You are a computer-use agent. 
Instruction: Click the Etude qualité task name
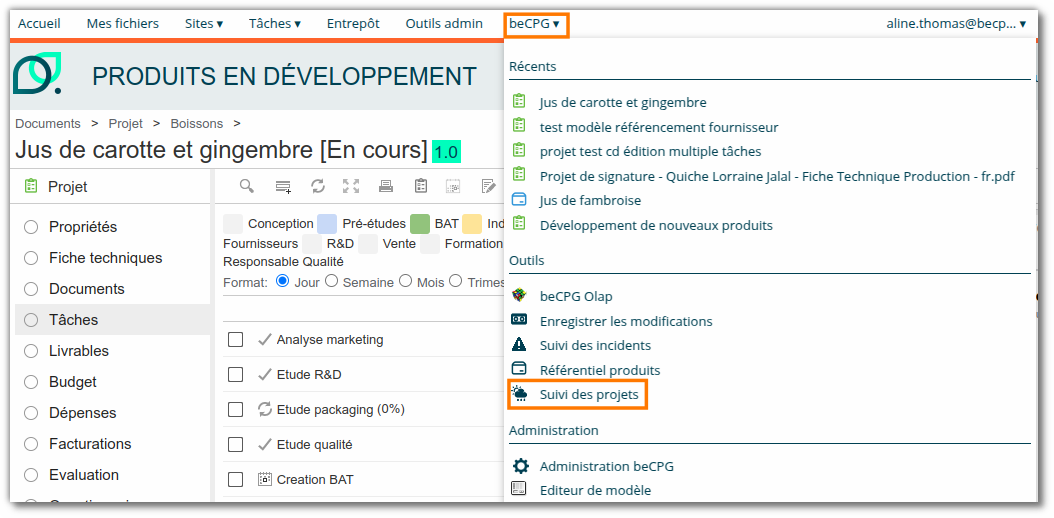coord(315,445)
